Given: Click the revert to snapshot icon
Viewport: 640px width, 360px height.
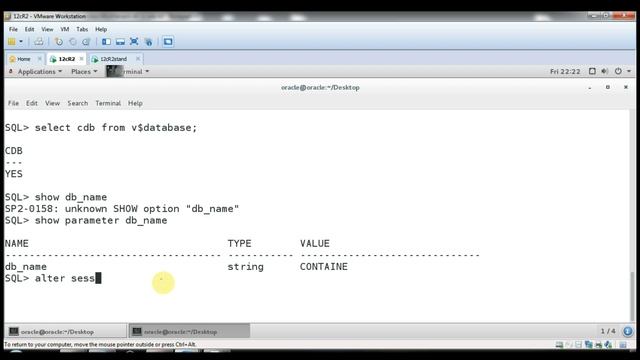Looking at the screenshot, I should tap(73, 42).
